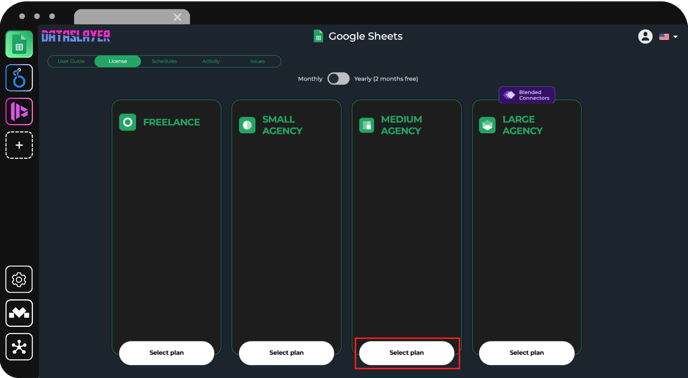Image resolution: width=688 pixels, height=378 pixels.
Task: Click the Google Sheets header icon
Action: pyautogui.click(x=318, y=36)
